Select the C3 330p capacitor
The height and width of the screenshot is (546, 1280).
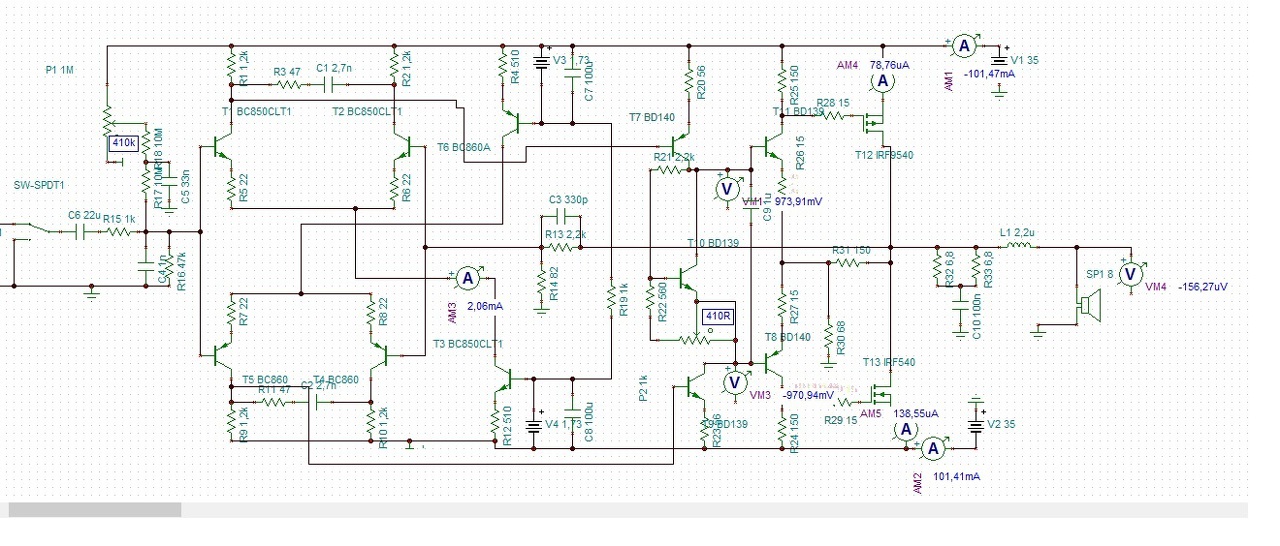point(563,216)
